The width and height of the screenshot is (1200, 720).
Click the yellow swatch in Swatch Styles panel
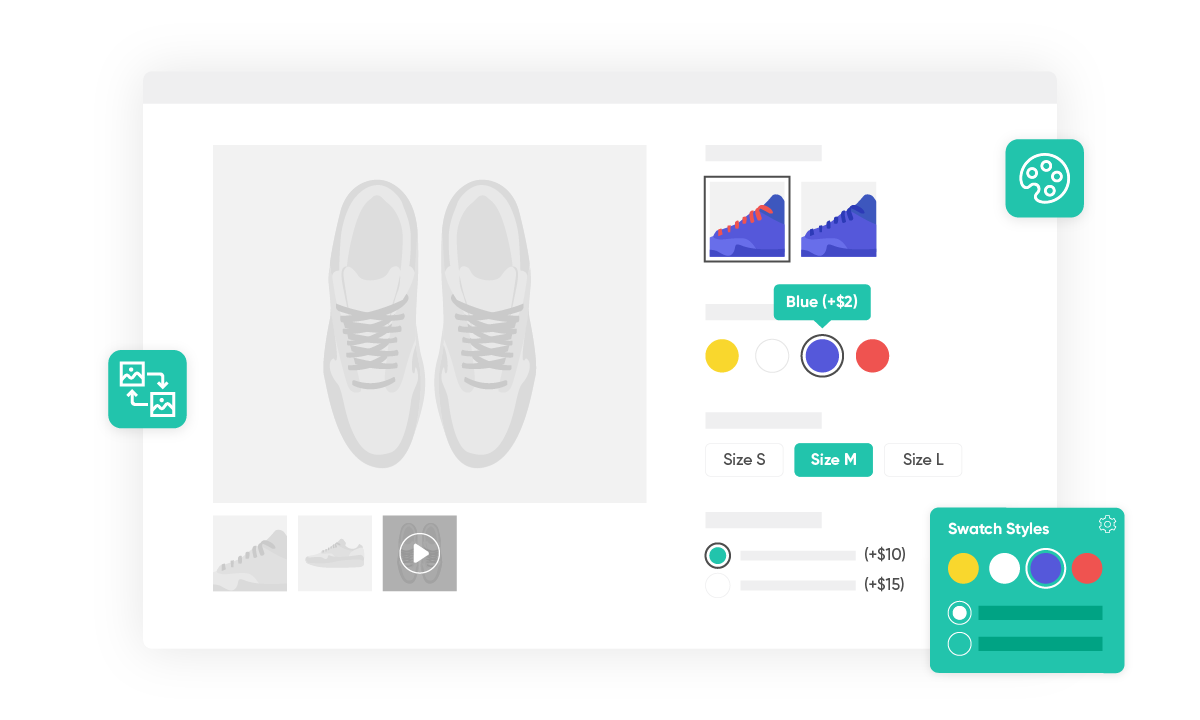coord(963,568)
